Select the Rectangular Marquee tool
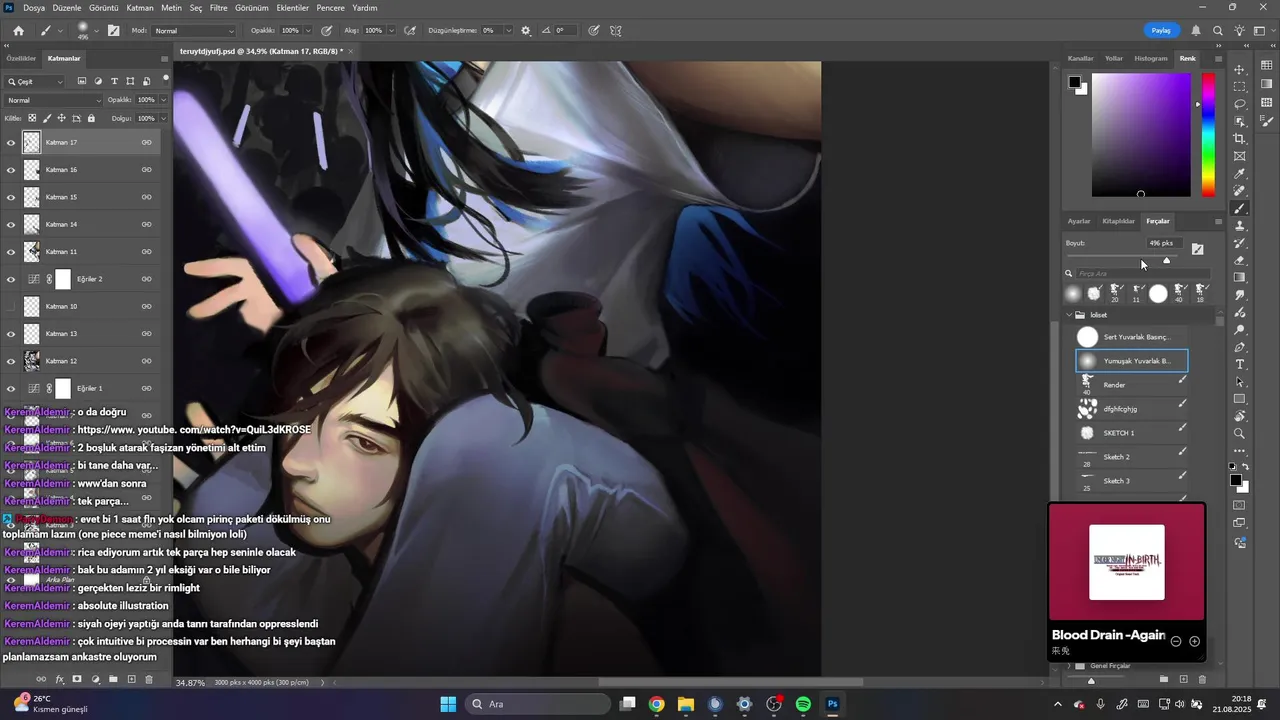The width and height of the screenshot is (1280, 720). tap(1240, 87)
